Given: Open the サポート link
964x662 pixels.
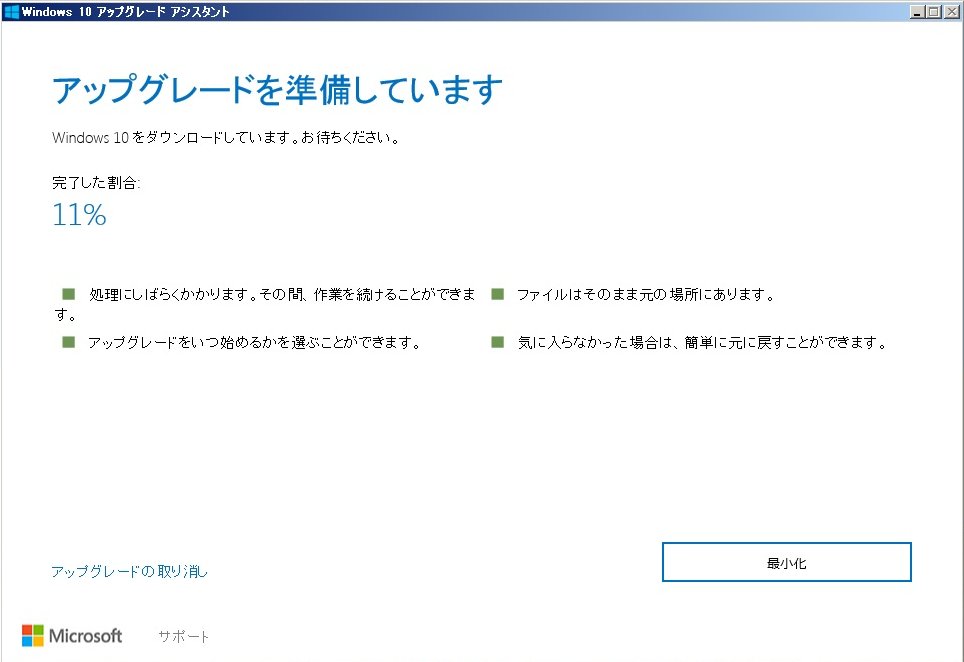Looking at the screenshot, I should pos(183,636).
